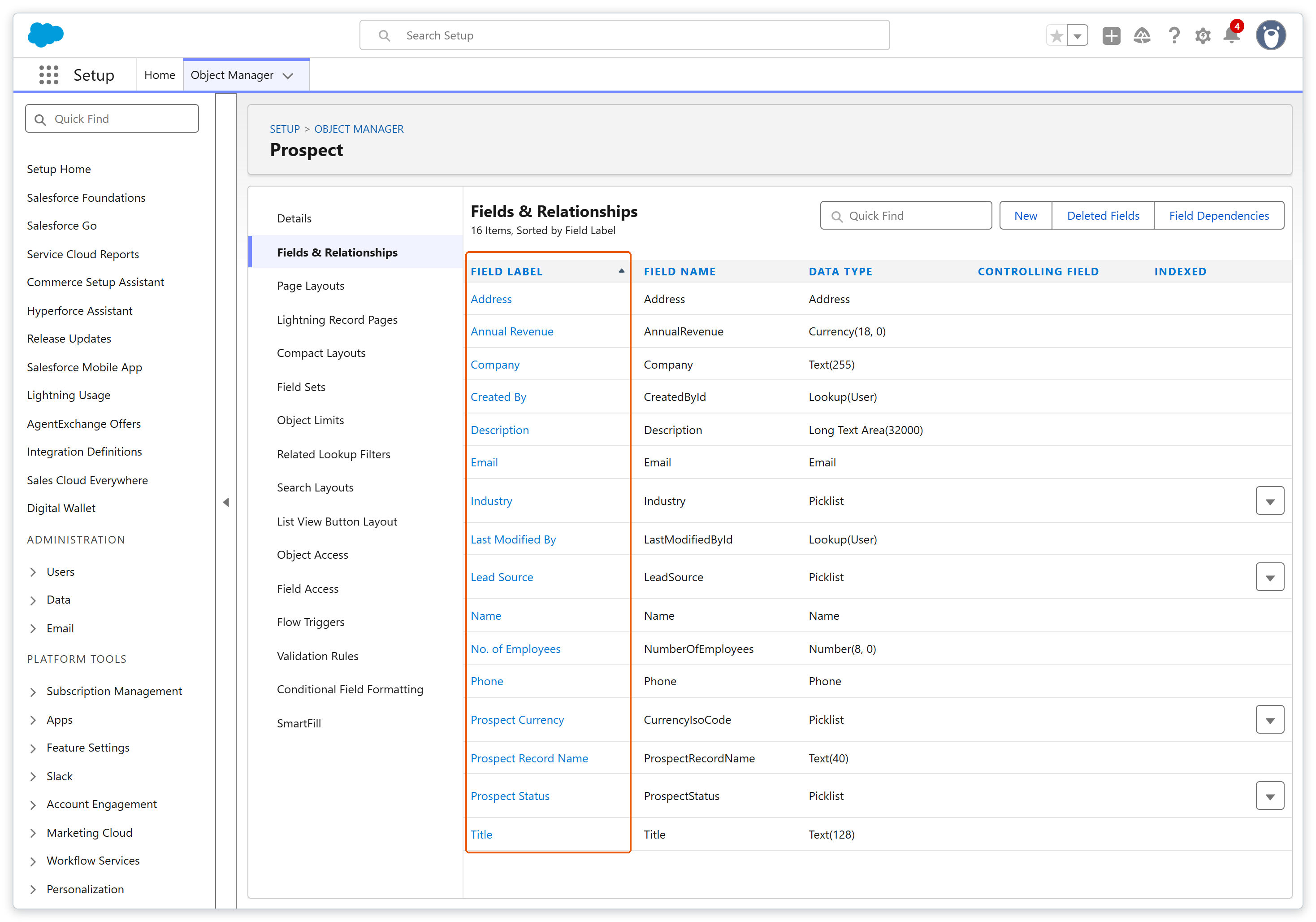This screenshot has width=1316, height=922.
Task: Open the favorites list dropdown arrow
Action: tap(1077, 35)
